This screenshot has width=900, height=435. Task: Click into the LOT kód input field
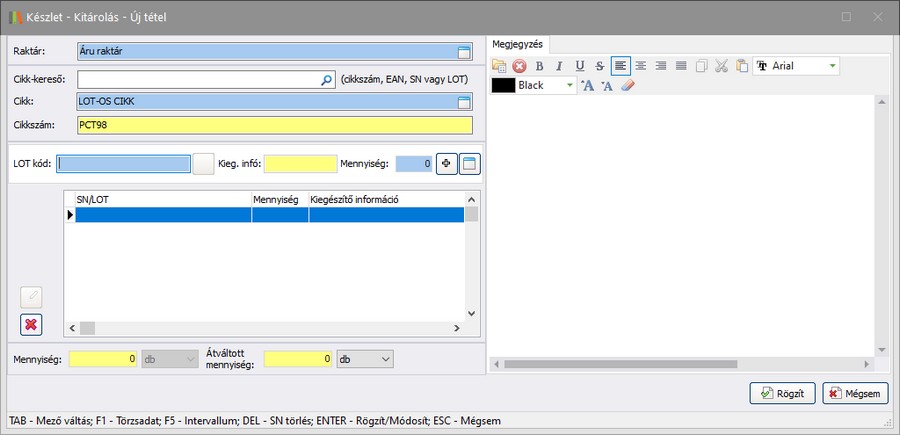(x=123, y=163)
